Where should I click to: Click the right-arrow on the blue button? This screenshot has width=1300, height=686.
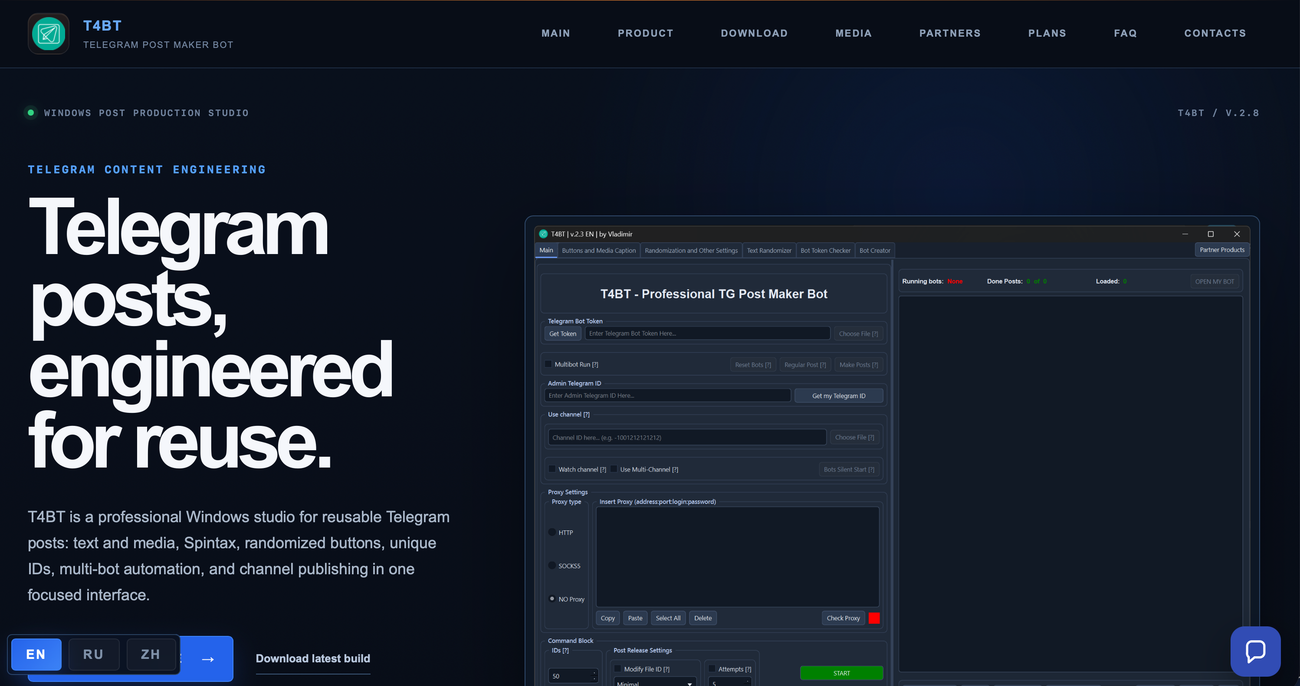[208, 659]
